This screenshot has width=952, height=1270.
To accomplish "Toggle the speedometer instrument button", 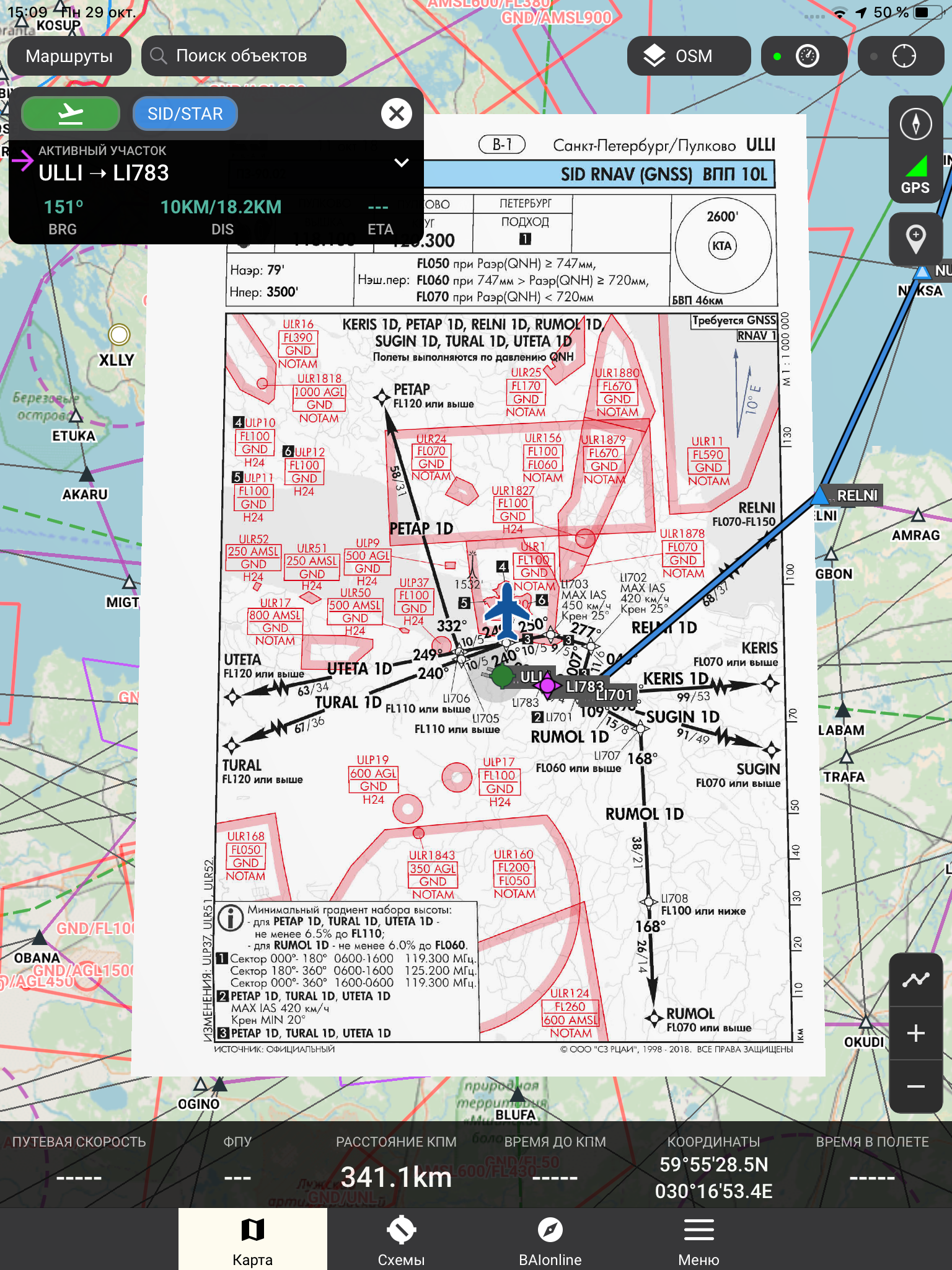I will click(804, 56).
